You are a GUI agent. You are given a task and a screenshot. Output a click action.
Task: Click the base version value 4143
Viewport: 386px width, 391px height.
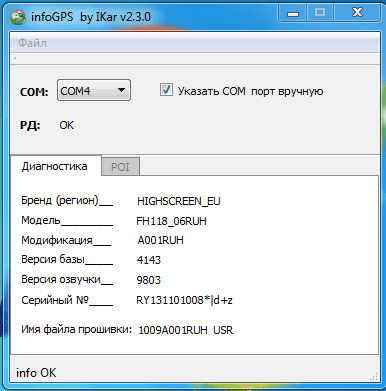(x=149, y=260)
